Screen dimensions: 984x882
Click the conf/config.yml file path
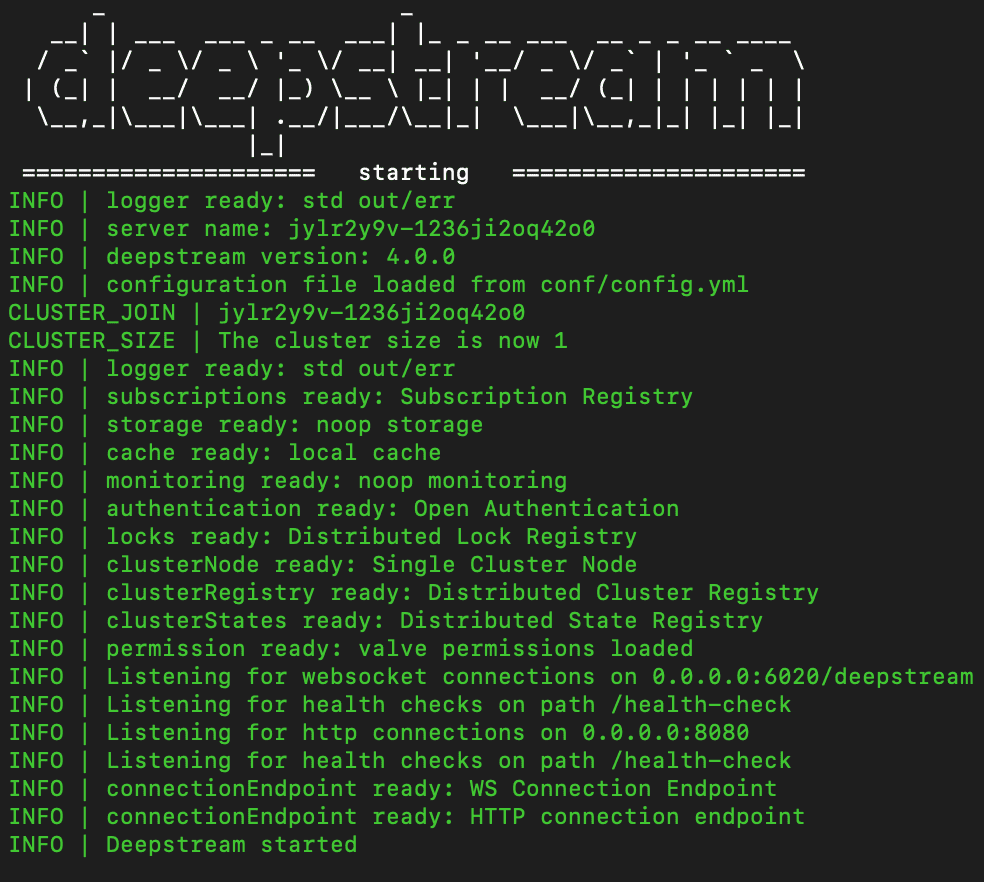click(x=644, y=285)
